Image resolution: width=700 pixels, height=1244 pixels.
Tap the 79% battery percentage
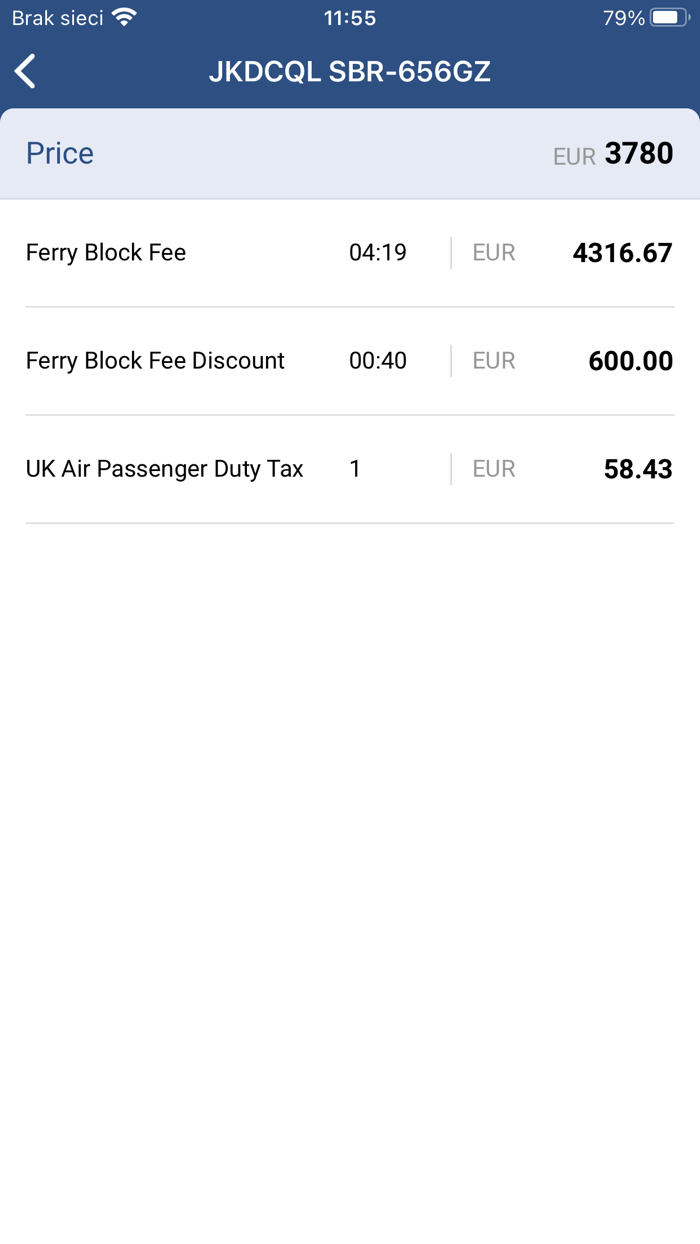[x=624, y=18]
